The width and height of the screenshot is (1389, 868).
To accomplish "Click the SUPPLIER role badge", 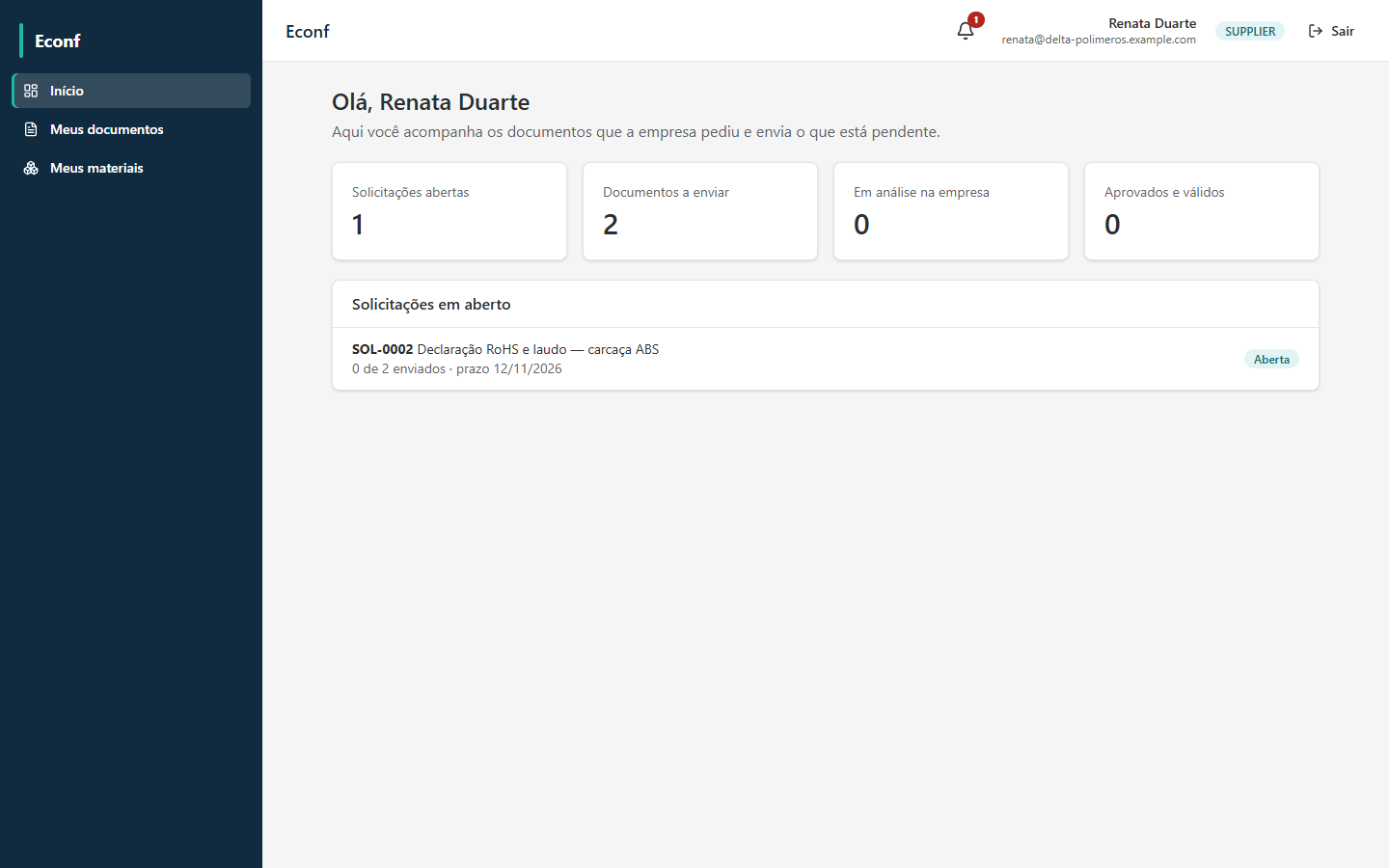I will pyautogui.click(x=1250, y=31).
